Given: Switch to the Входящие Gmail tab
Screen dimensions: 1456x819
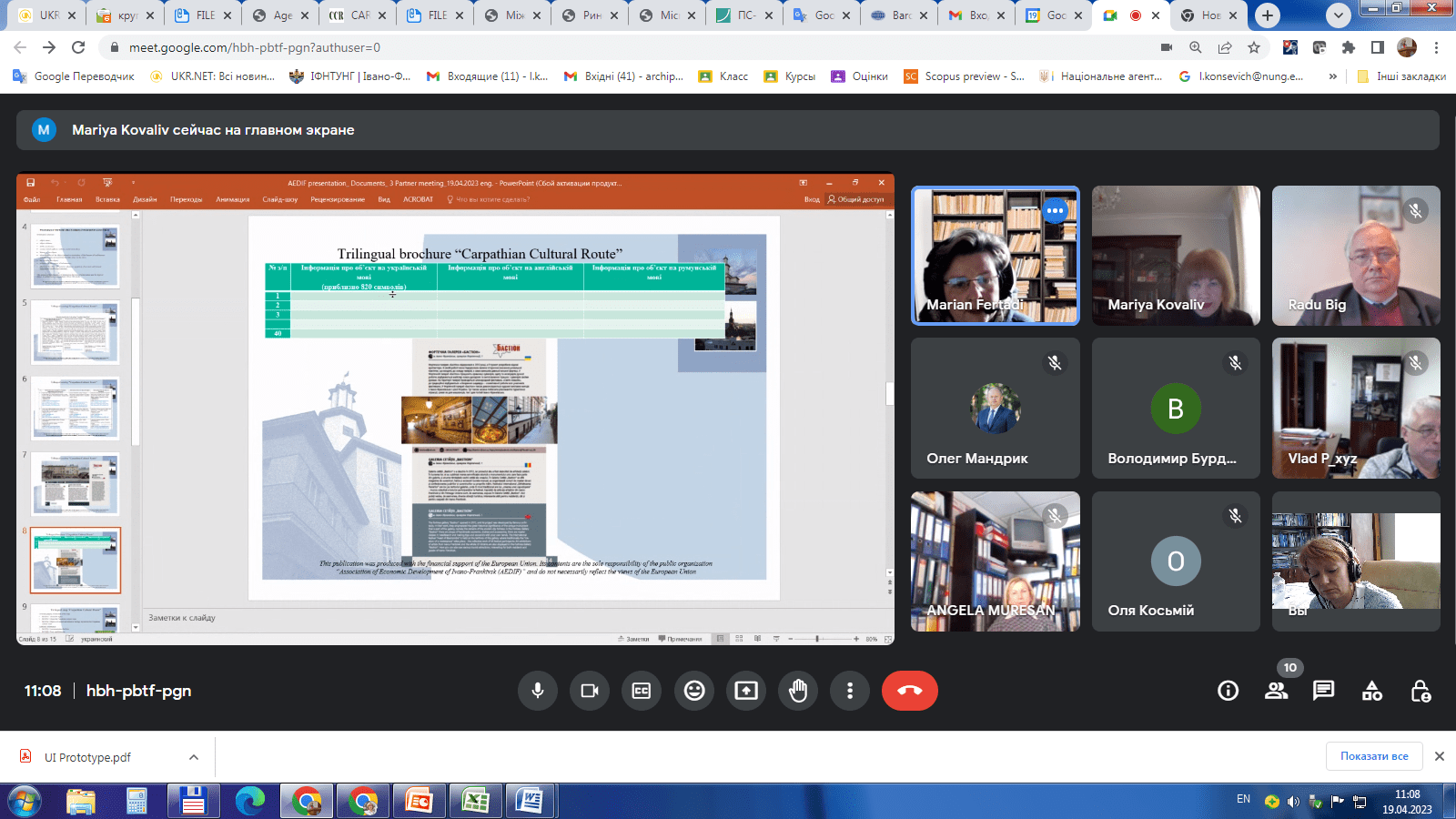Looking at the screenshot, I should (x=970, y=15).
